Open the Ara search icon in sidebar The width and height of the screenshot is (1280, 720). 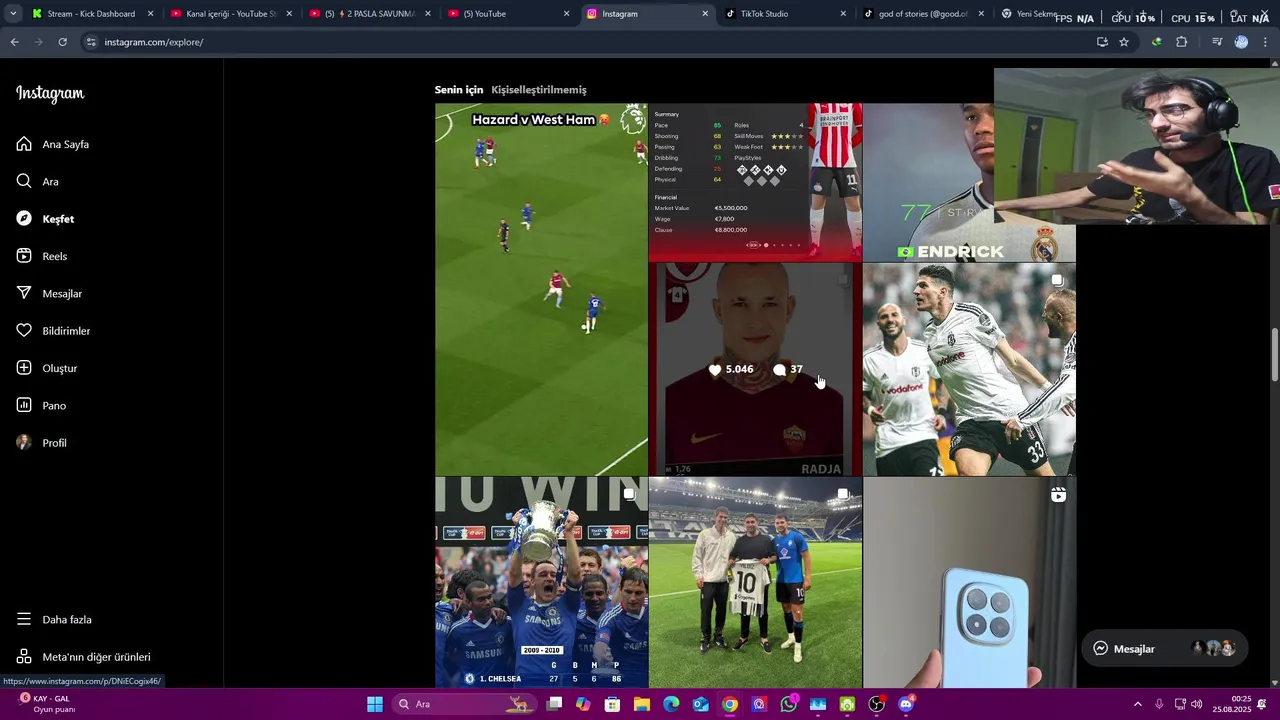(24, 181)
